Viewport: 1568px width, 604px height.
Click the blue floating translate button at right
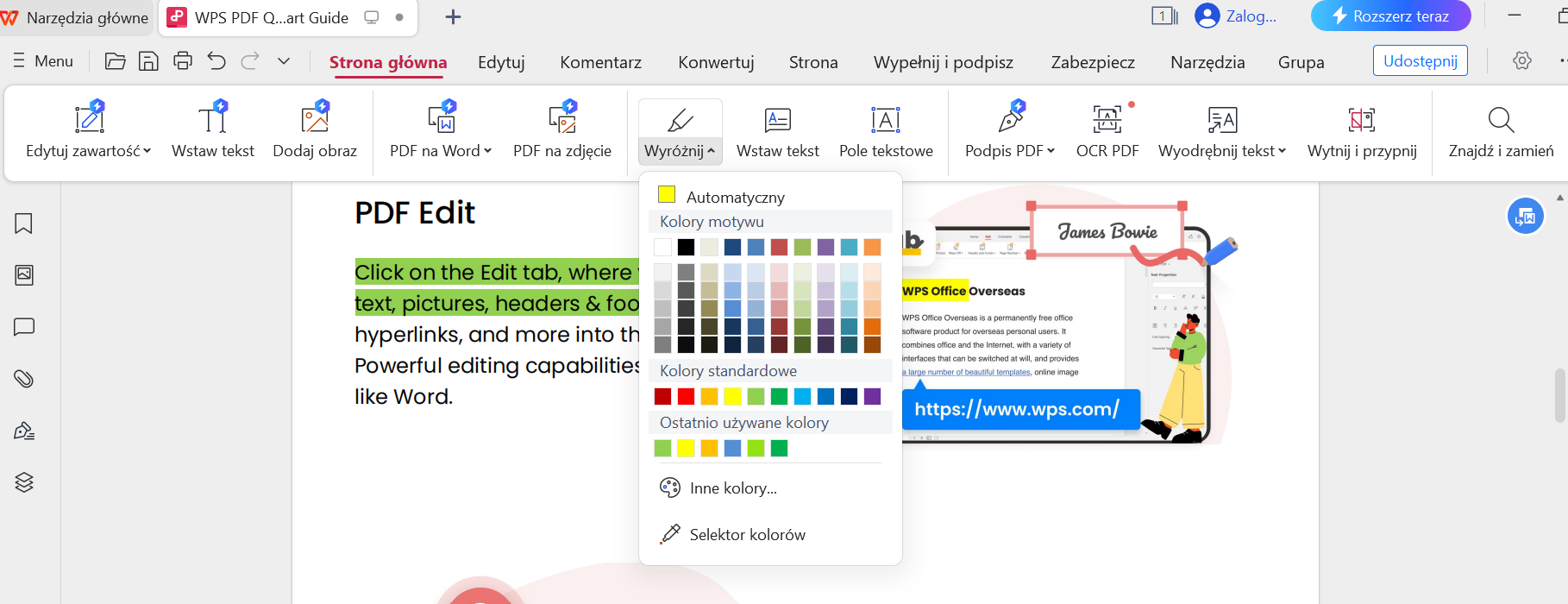click(1525, 216)
